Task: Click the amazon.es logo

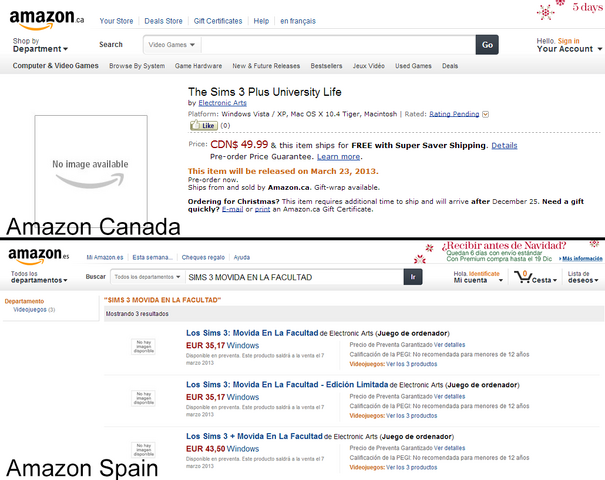Action: tap(39, 255)
